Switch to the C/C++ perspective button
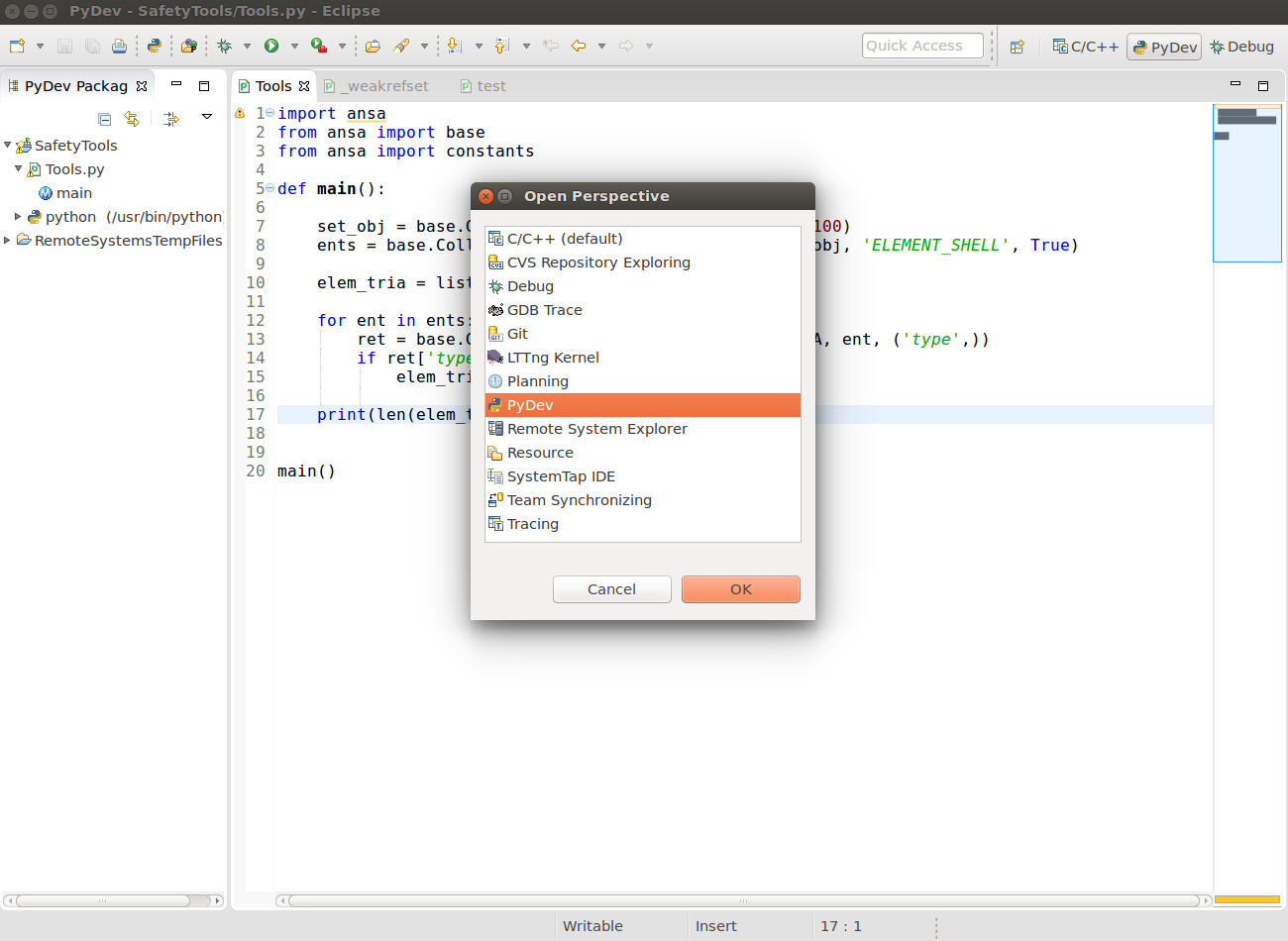1288x941 pixels. tap(1086, 47)
